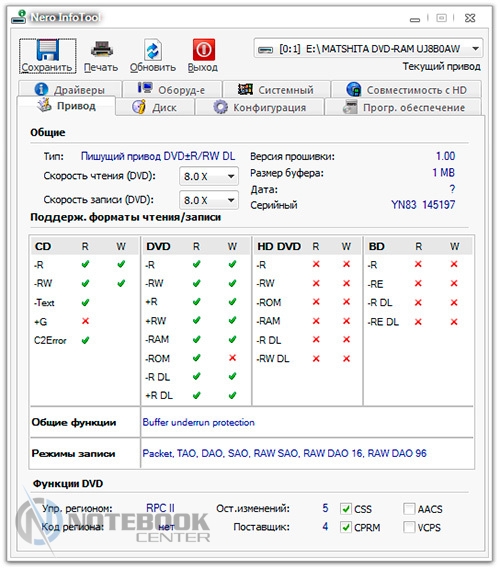
Task: Toggle the AACS checkbox
Action: click(x=409, y=508)
